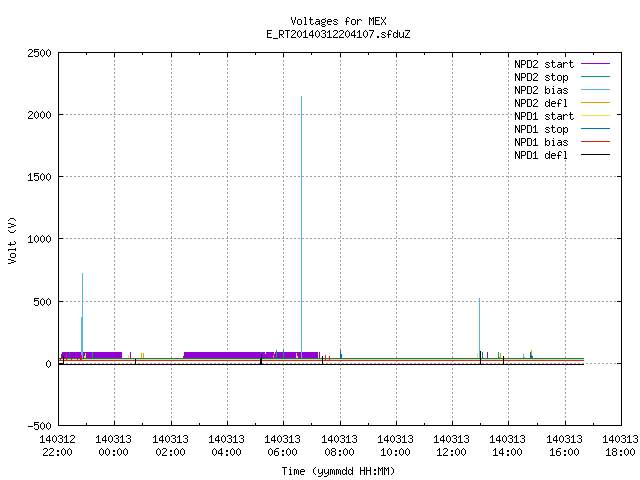640x480 pixels.
Task: Click the 140312 22:00 time tick label
Action: point(58,446)
